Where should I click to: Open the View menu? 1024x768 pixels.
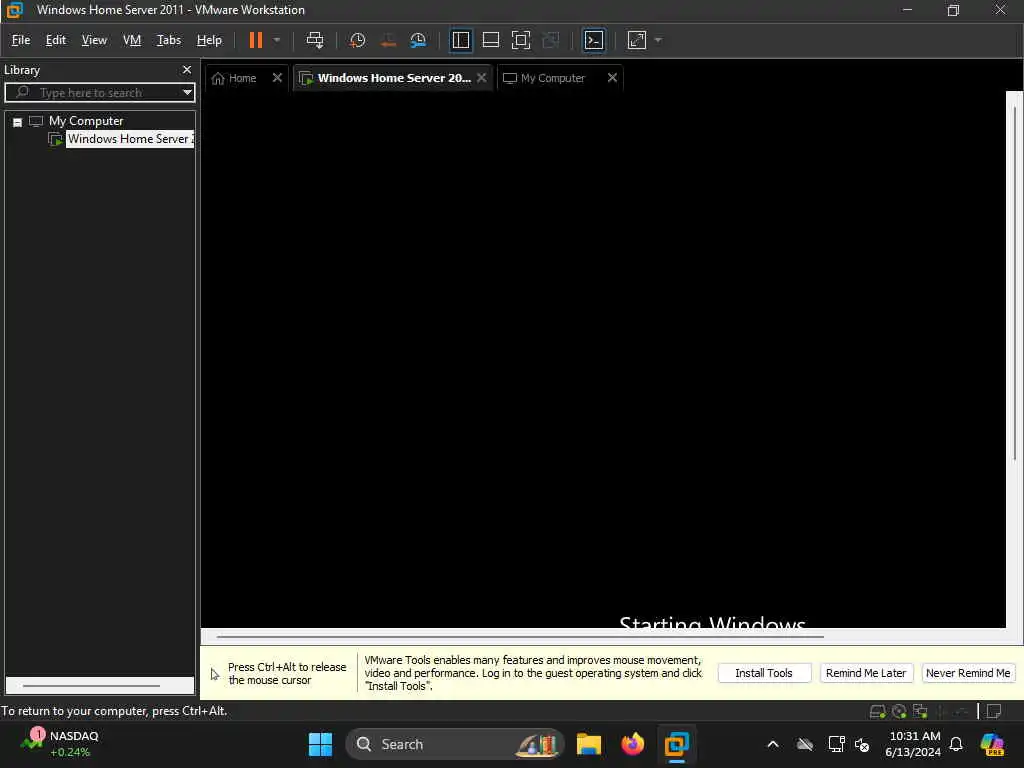pos(94,40)
